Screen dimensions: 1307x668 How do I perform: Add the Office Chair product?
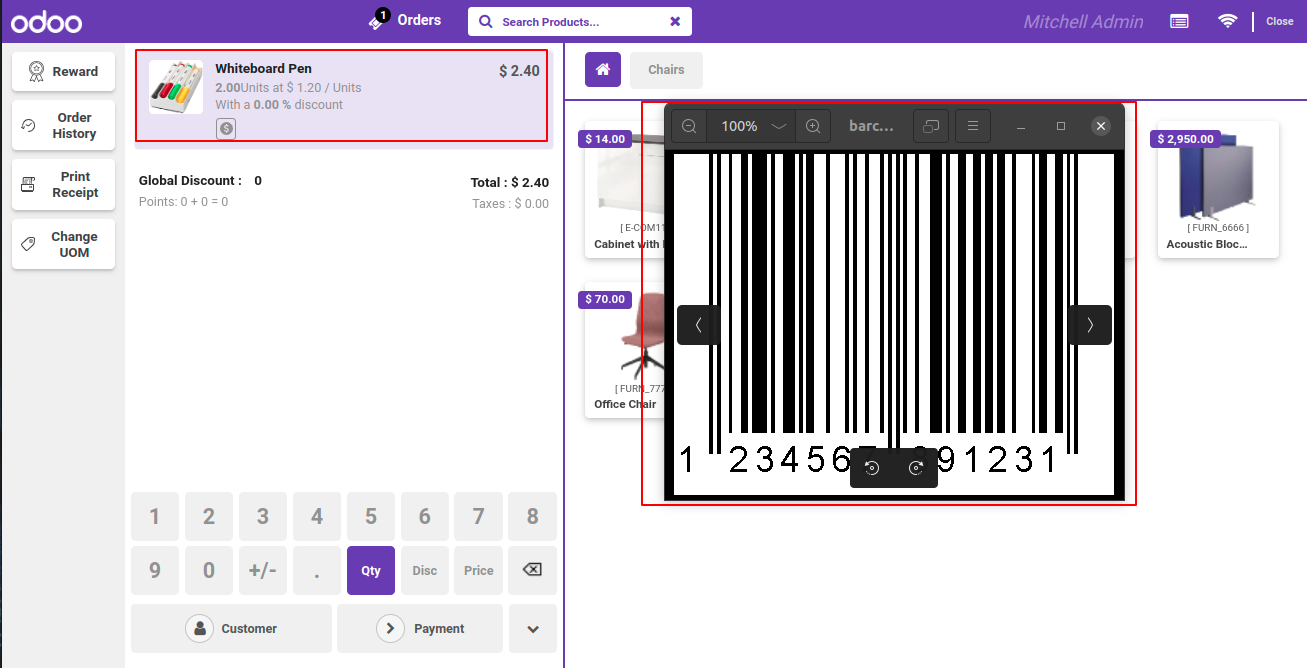[x=625, y=350]
